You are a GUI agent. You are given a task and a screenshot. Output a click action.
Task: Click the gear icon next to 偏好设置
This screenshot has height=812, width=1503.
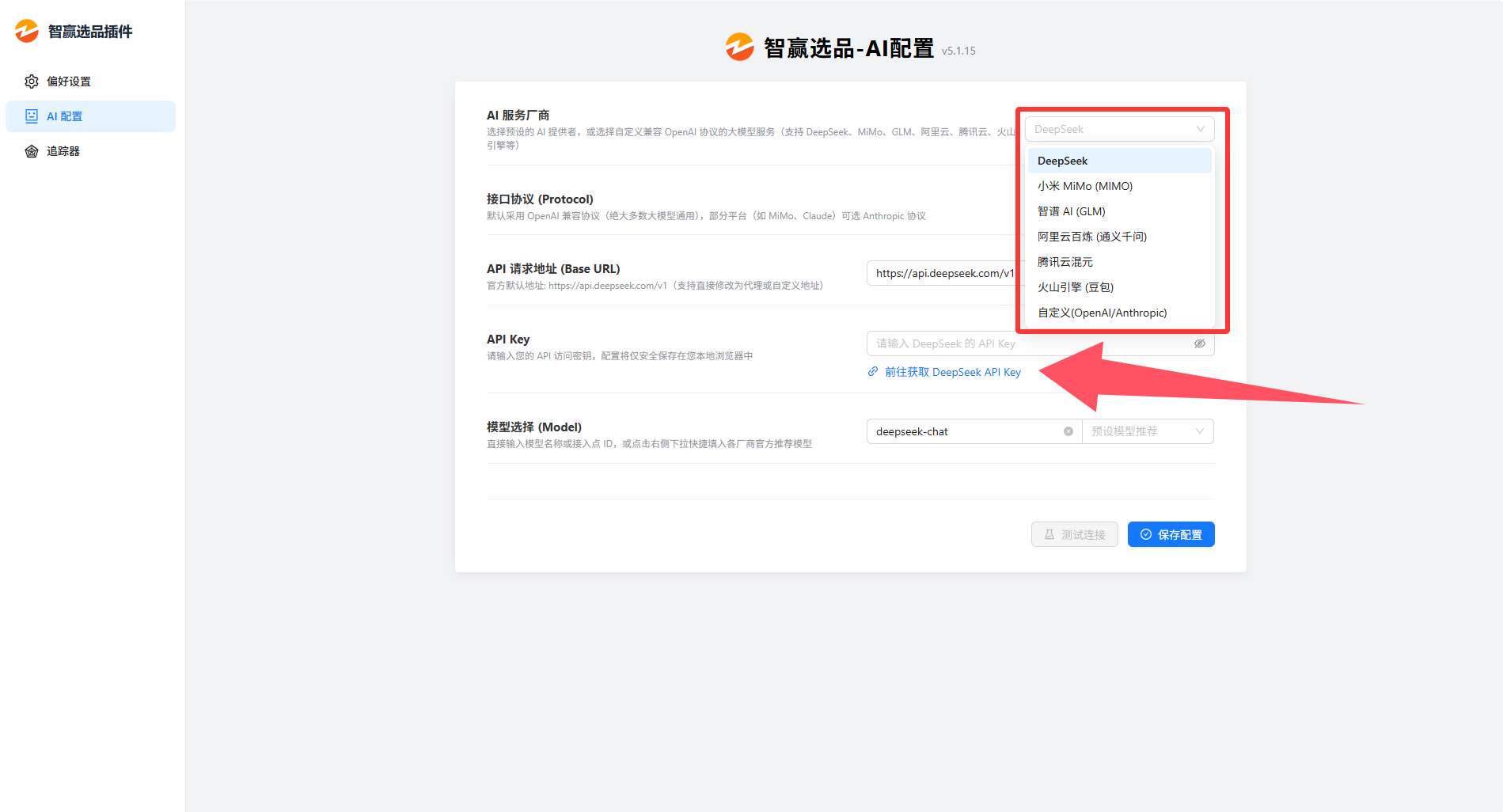tap(32, 82)
